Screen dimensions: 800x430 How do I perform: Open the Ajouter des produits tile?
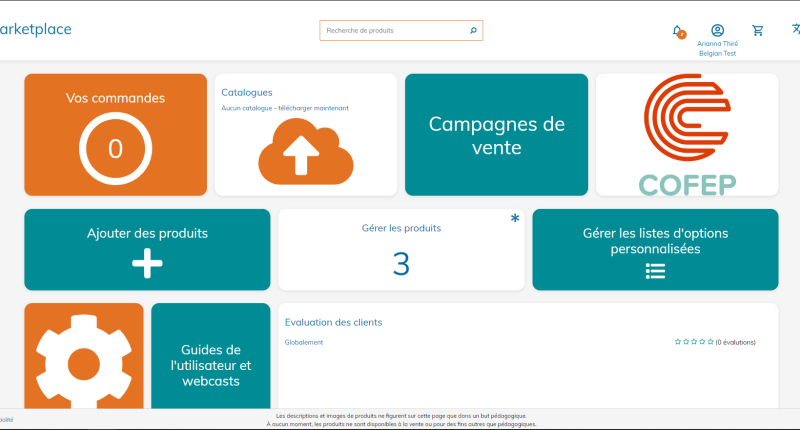pos(147,249)
